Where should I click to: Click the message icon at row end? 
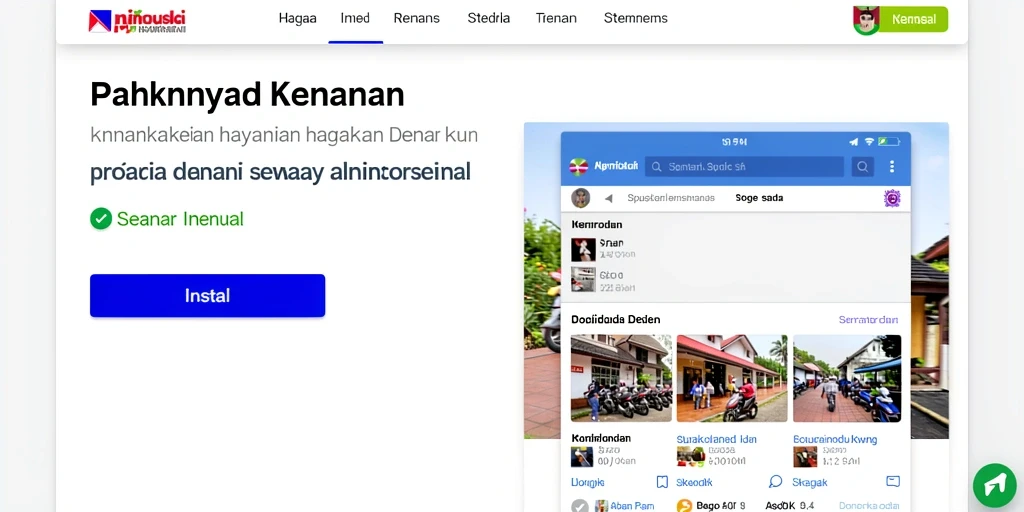coord(893,481)
